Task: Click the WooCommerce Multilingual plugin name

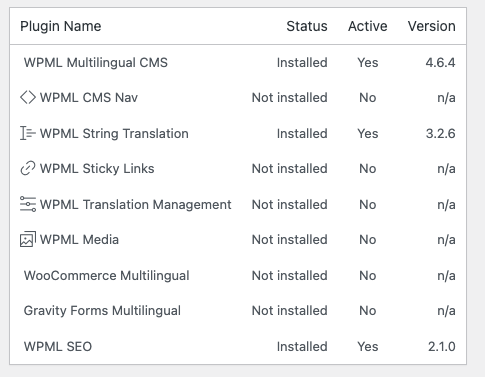Action: coord(106,275)
